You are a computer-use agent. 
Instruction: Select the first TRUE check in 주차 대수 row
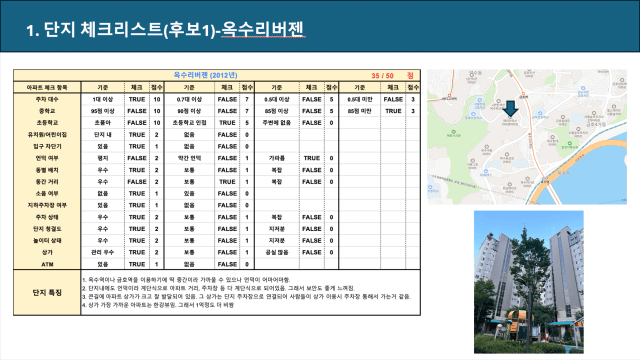(x=137, y=99)
